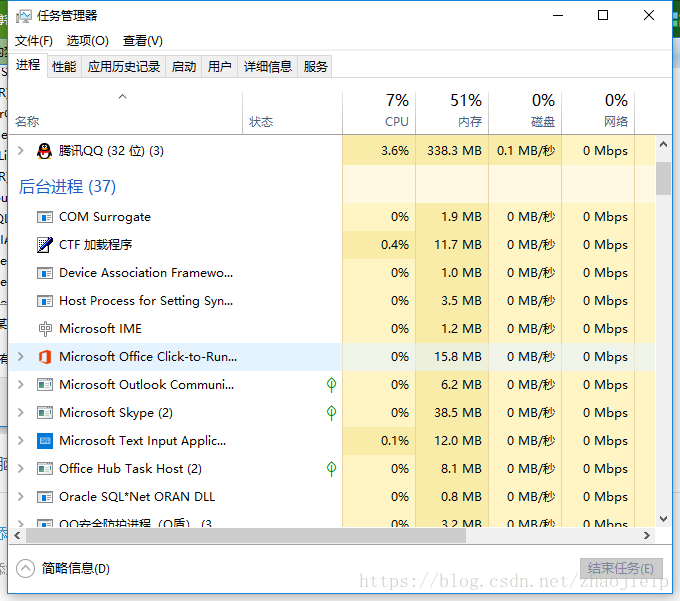Image resolution: width=680 pixels, height=601 pixels.
Task: Open the 查看(V) menu
Action: pyautogui.click(x=143, y=41)
